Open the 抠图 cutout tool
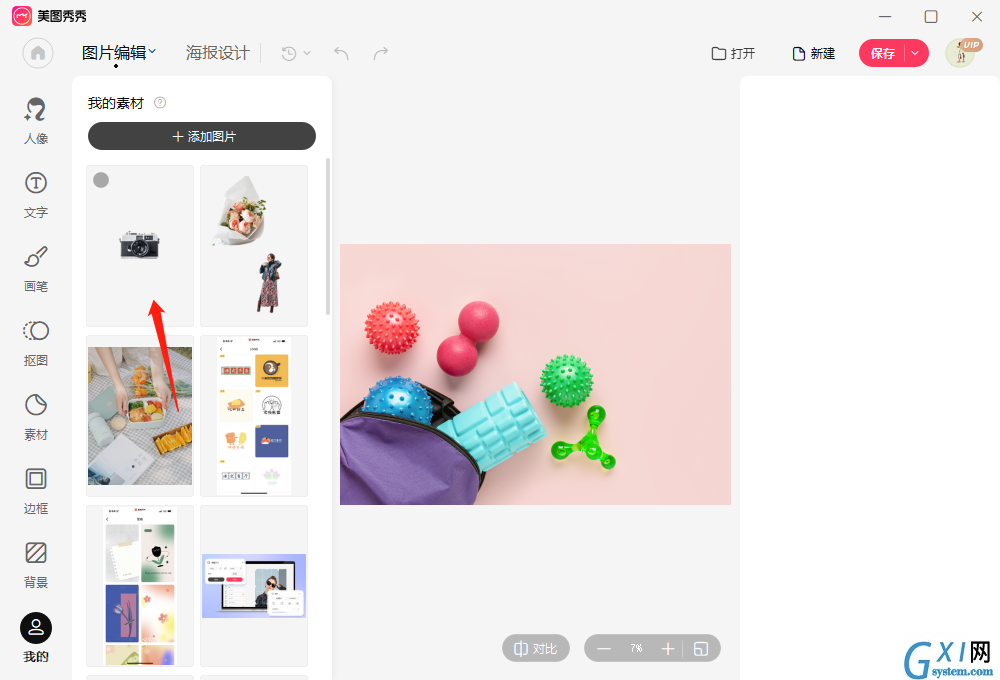1000x680 pixels. pos(36,343)
